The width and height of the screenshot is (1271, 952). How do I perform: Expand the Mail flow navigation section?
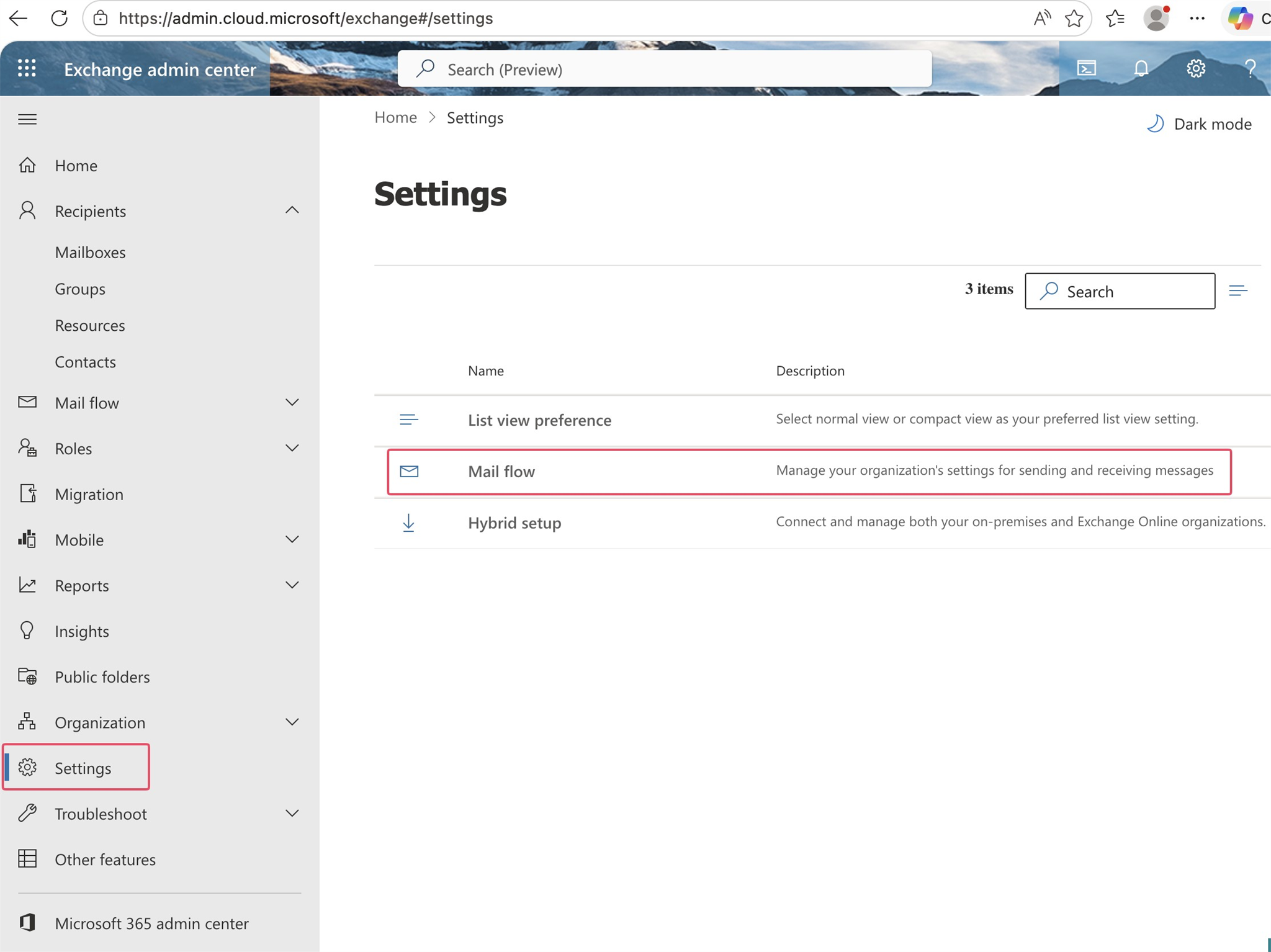coord(292,403)
